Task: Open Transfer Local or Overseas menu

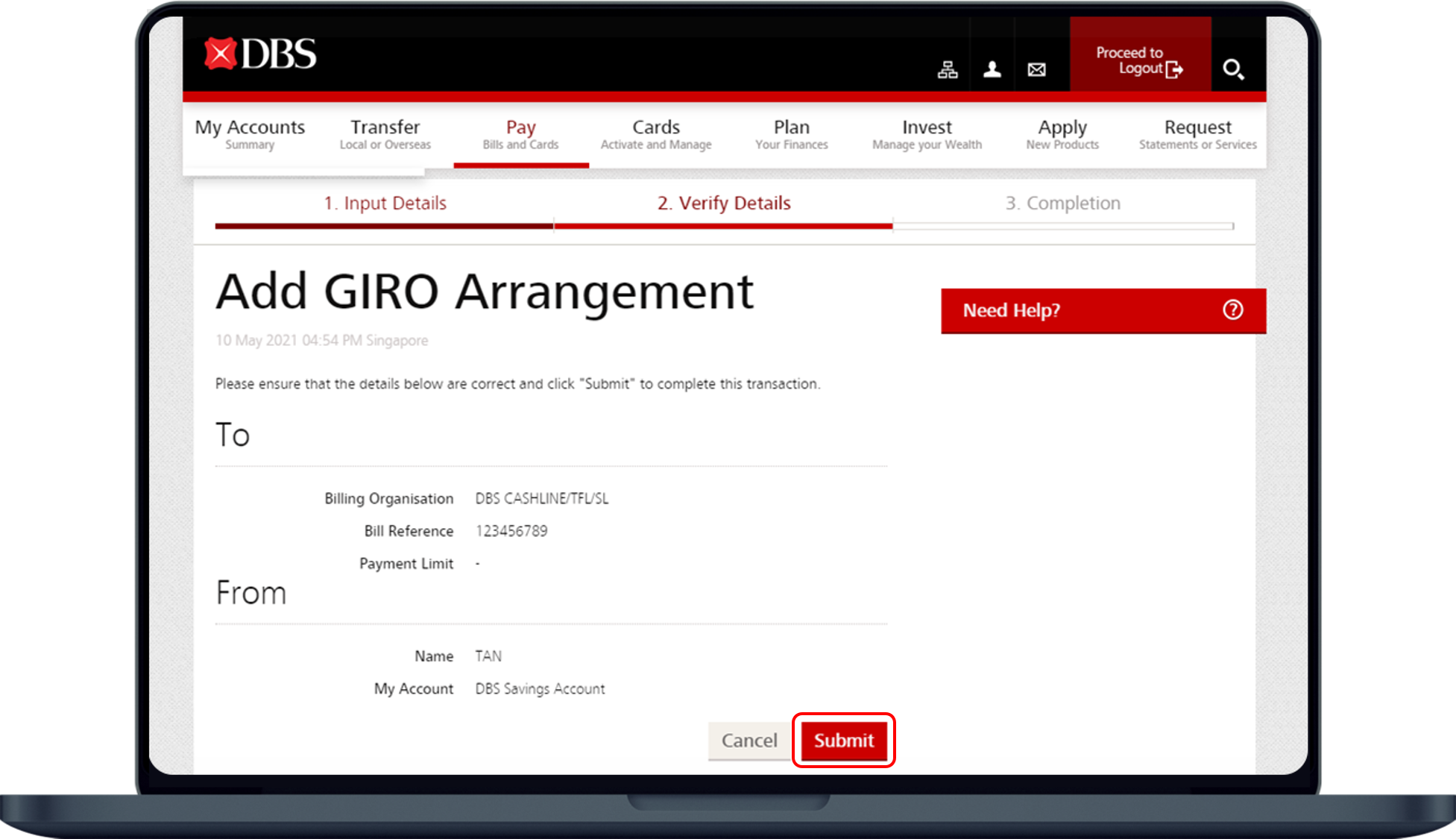Action: [x=385, y=134]
